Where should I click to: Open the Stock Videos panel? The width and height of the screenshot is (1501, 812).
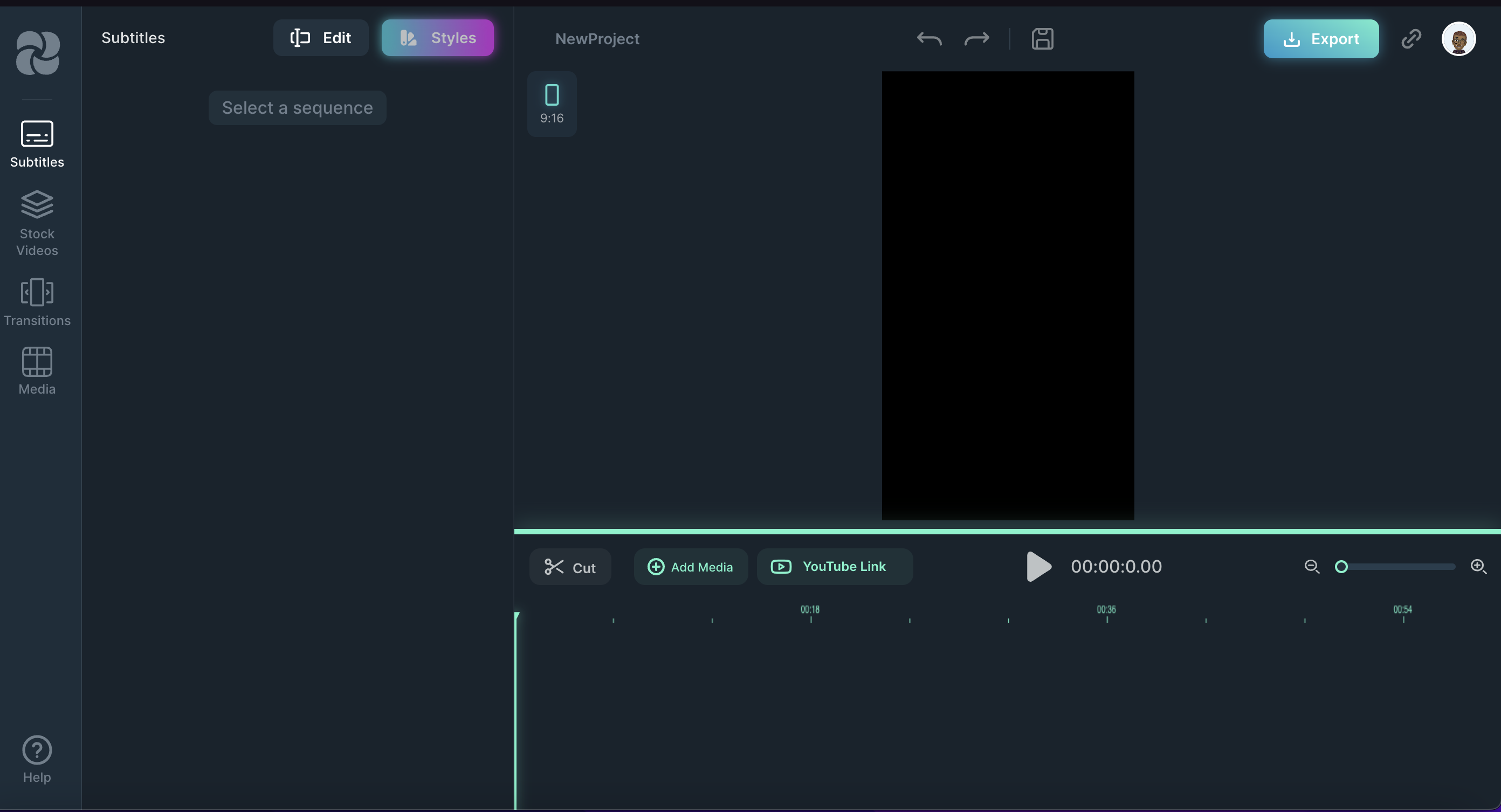pos(37,223)
